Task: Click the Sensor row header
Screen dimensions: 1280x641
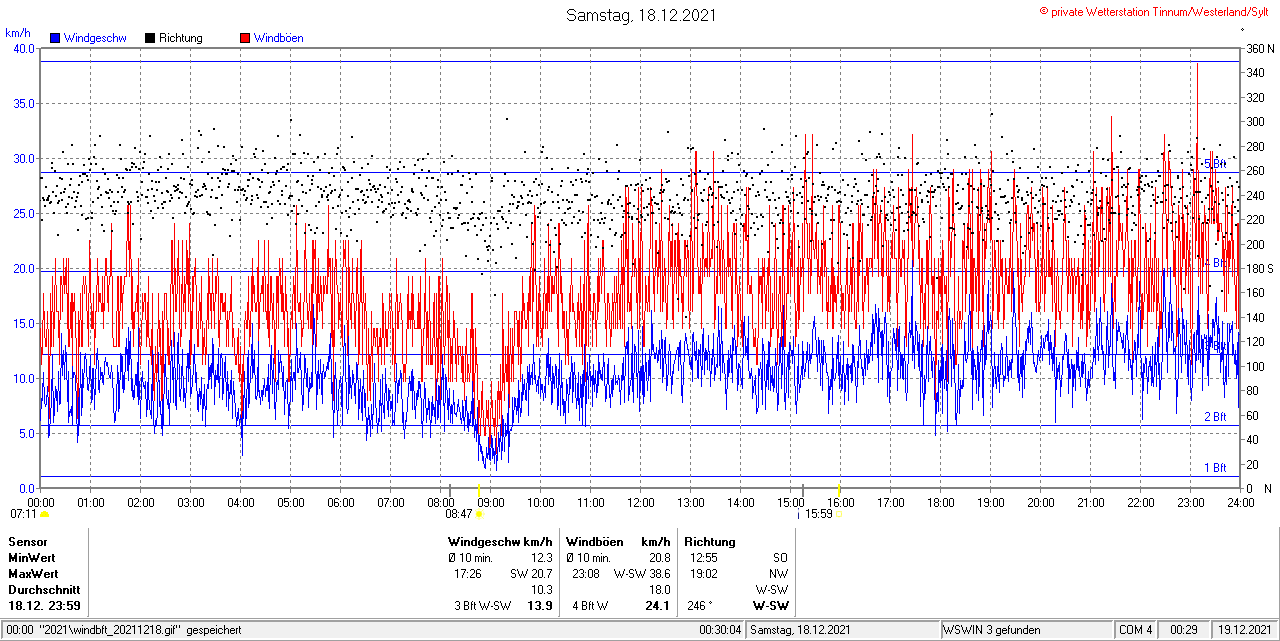Action: tap(28, 542)
